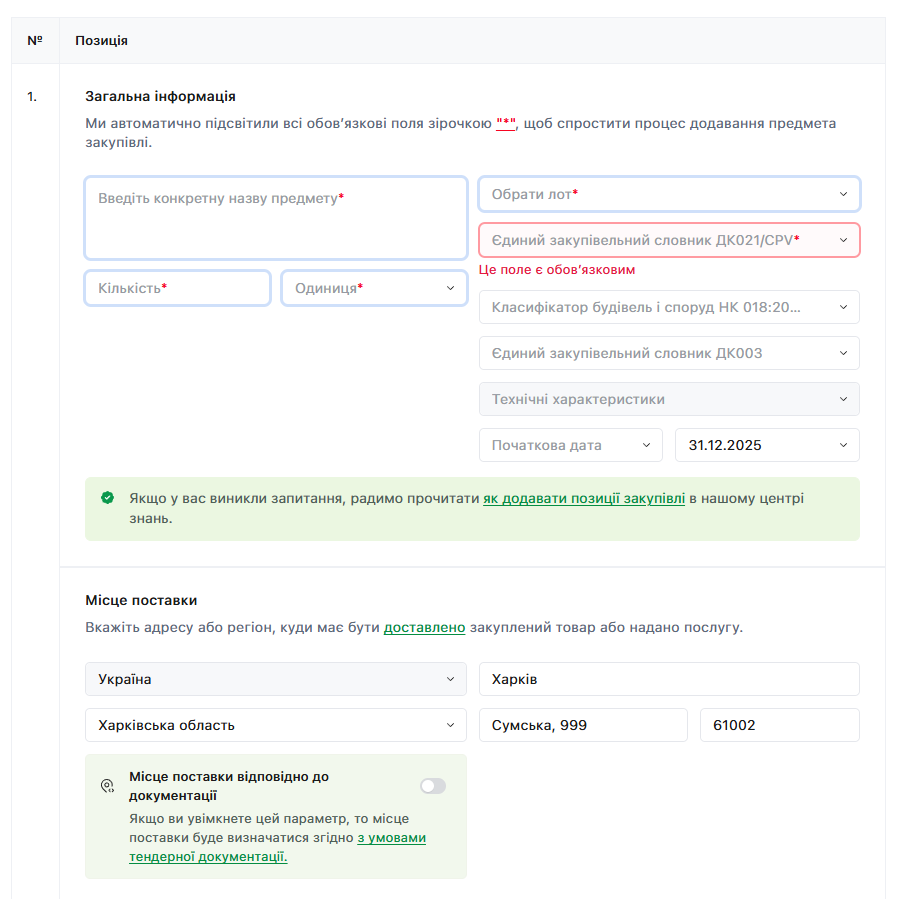Expand the НК 018 buildings classifier dropdown
The width and height of the screenshot is (901, 899).
coord(669,307)
